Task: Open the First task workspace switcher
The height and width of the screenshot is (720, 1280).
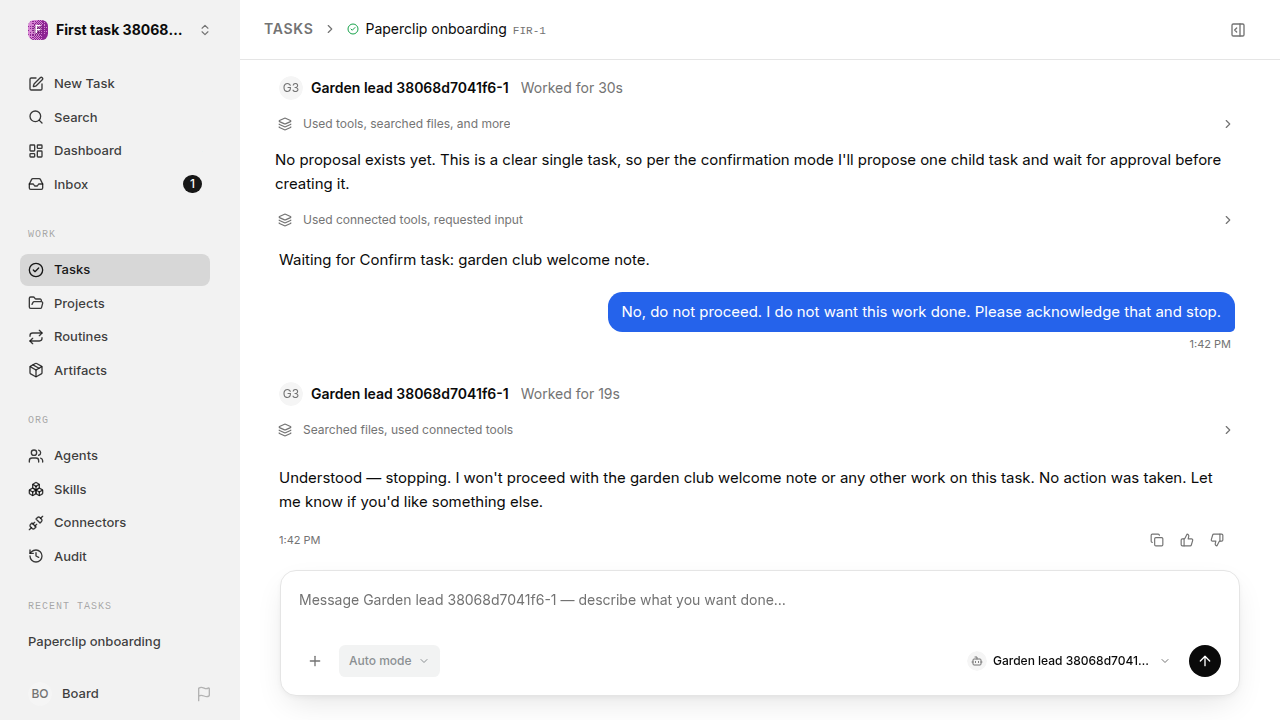Action: pyautogui.click(x=120, y=30)
